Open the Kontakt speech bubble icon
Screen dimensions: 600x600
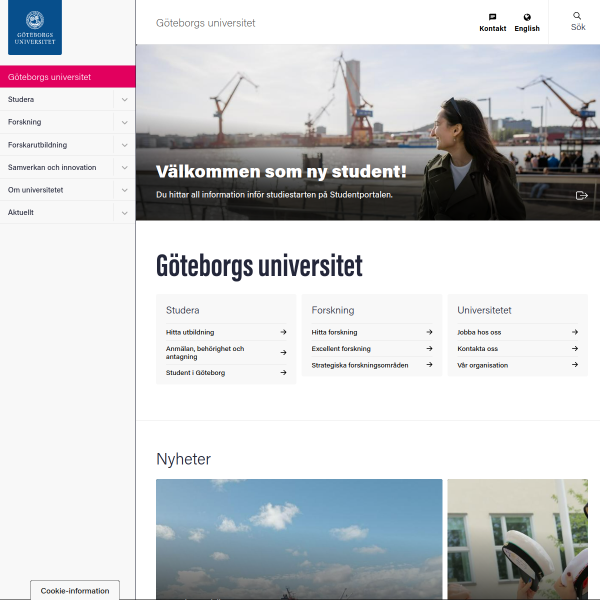(492, 17)
